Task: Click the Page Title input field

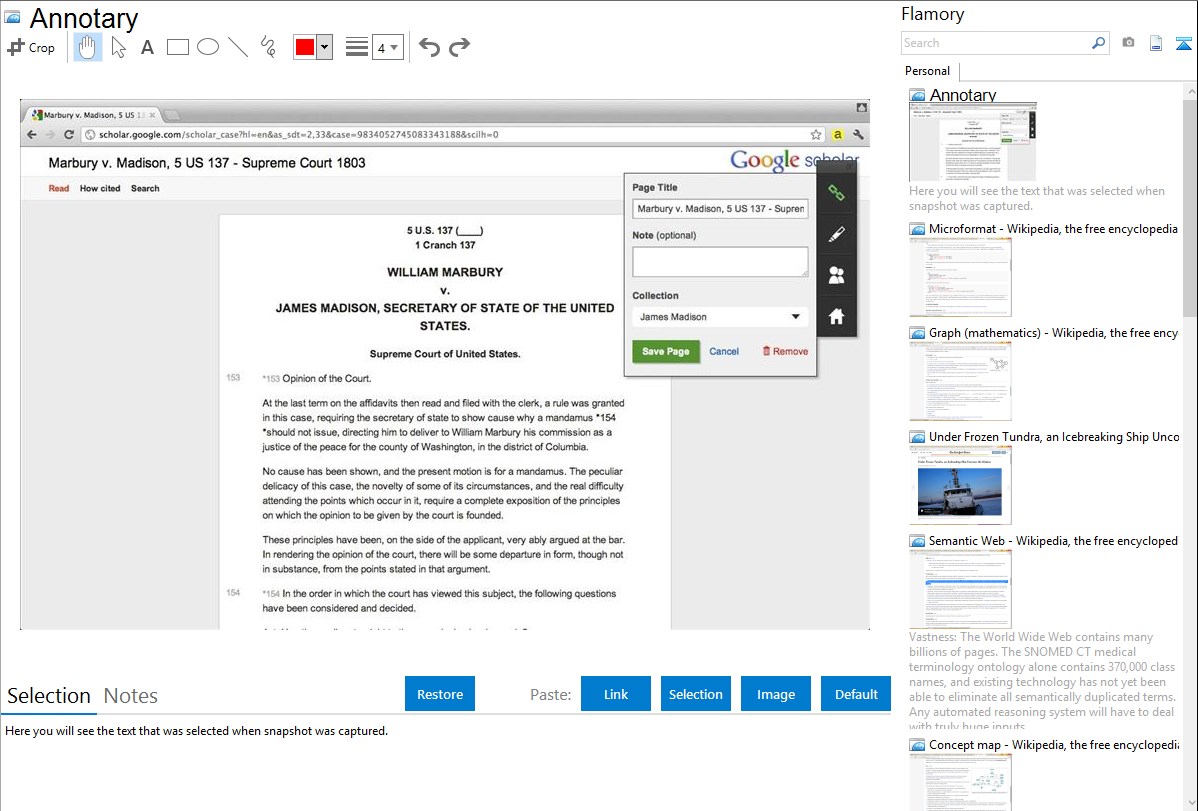Action: [x=720, y=209]
